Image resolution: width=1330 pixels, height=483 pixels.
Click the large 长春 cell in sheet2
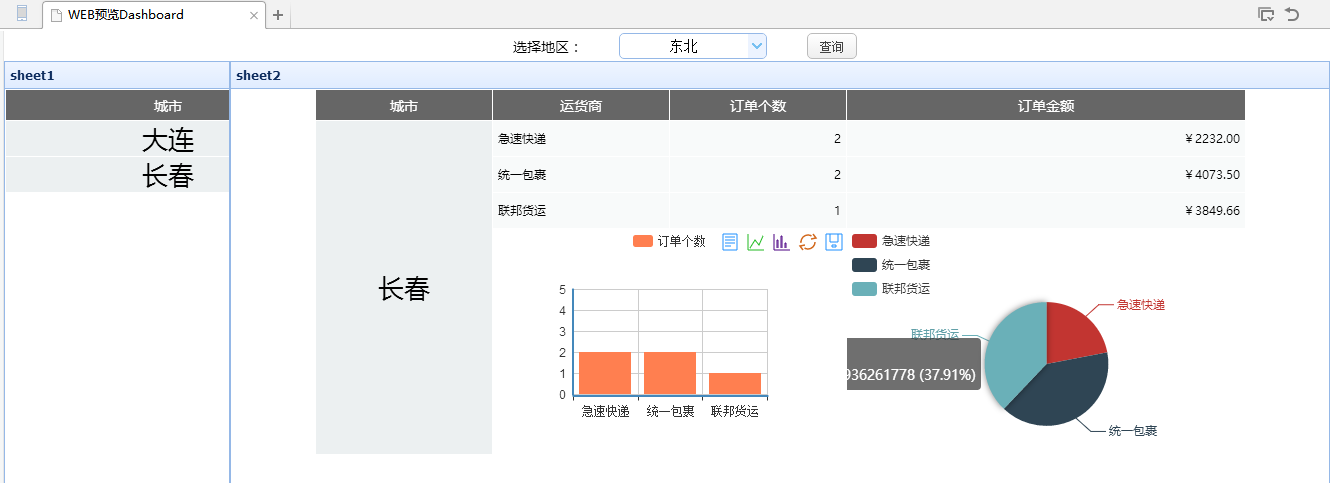(404, 288)
